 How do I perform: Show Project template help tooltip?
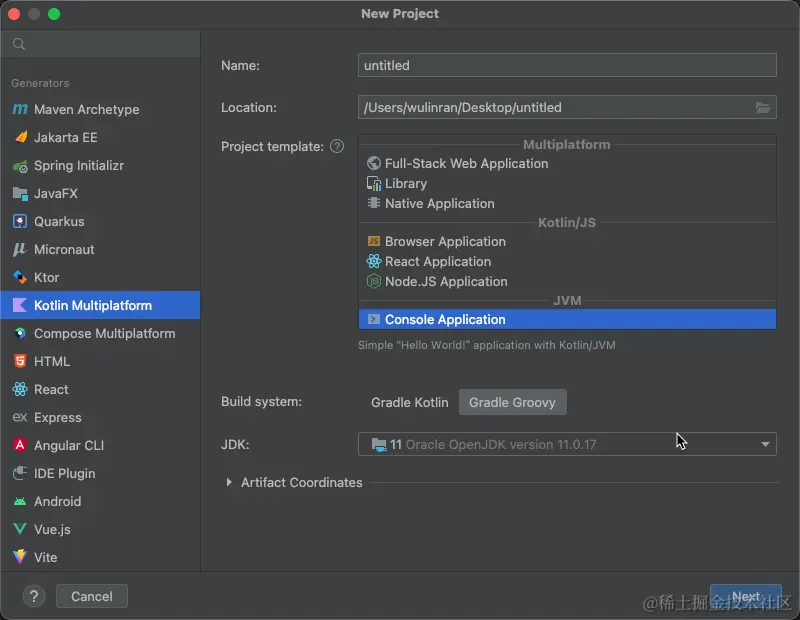coord(337,146)
